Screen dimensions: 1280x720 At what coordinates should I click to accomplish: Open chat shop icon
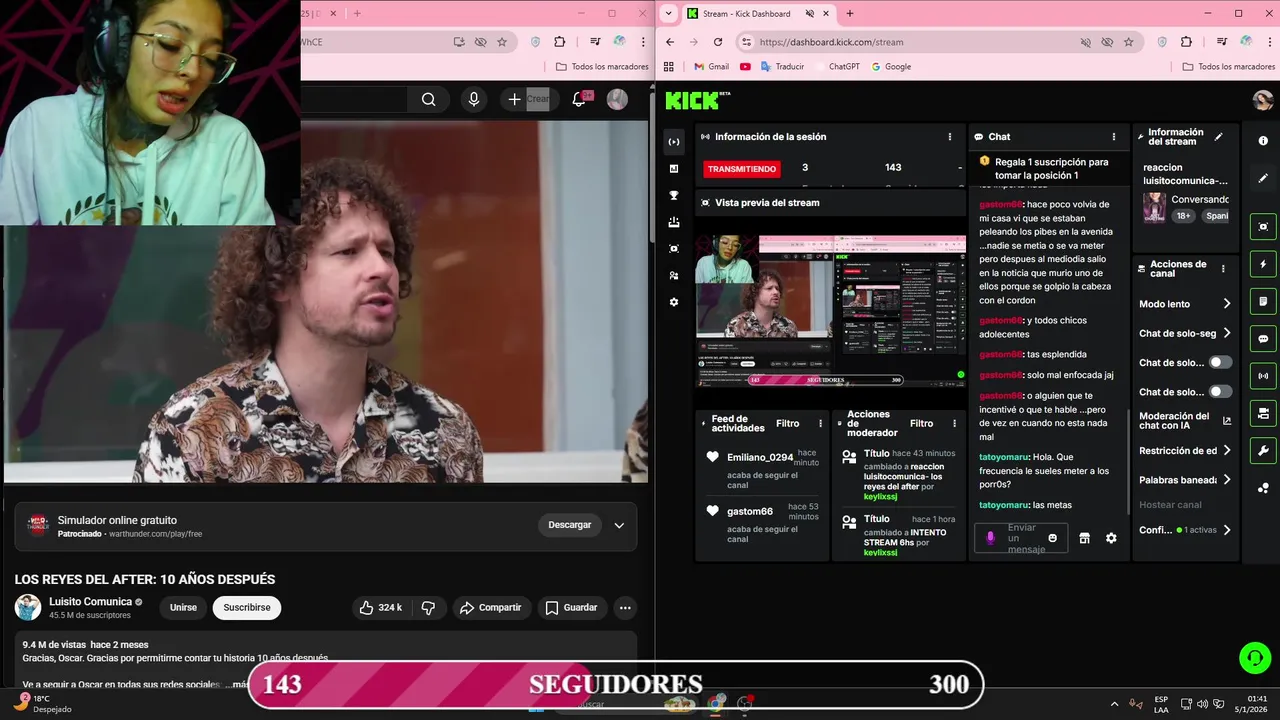1084,538
